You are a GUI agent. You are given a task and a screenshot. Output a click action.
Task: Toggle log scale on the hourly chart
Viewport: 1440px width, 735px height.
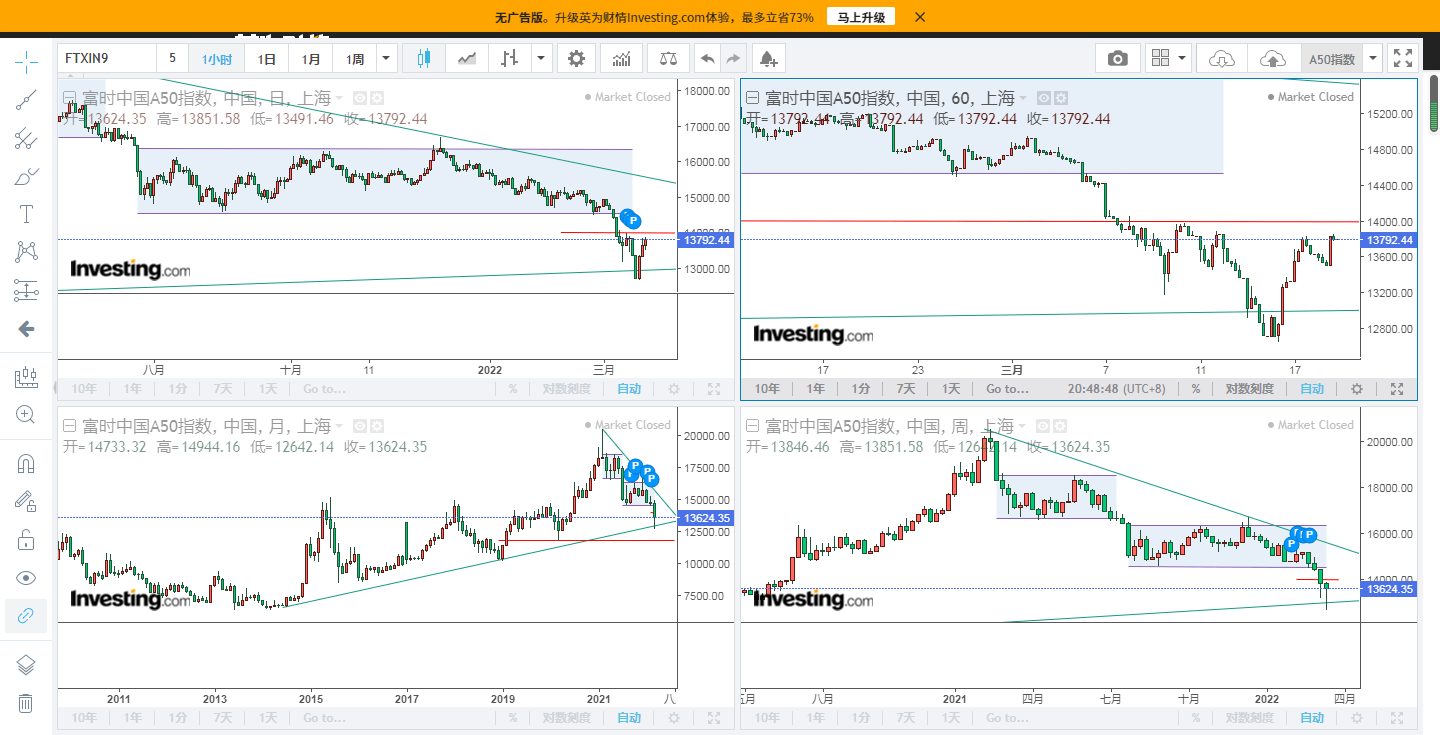pos(1250,389)
